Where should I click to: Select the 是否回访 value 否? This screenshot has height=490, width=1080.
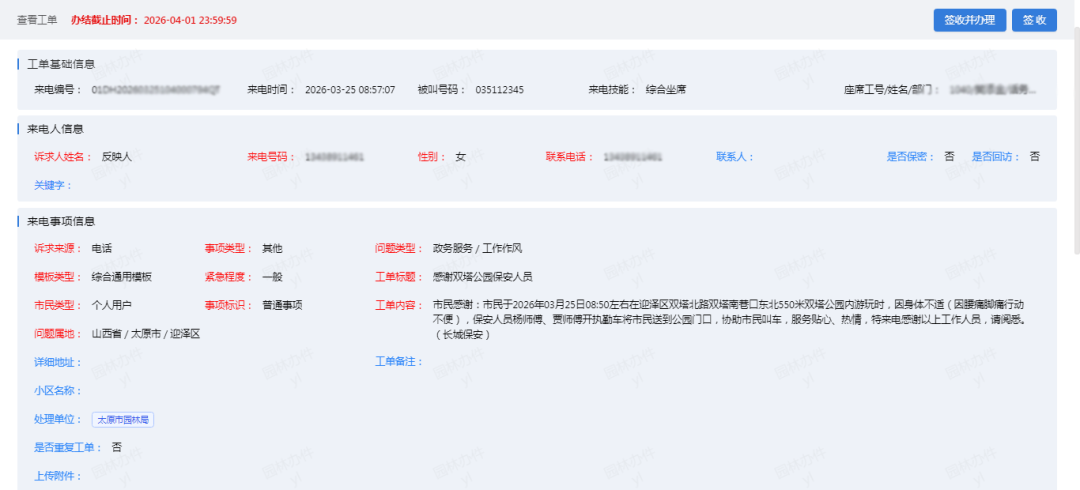[1035, 156]
